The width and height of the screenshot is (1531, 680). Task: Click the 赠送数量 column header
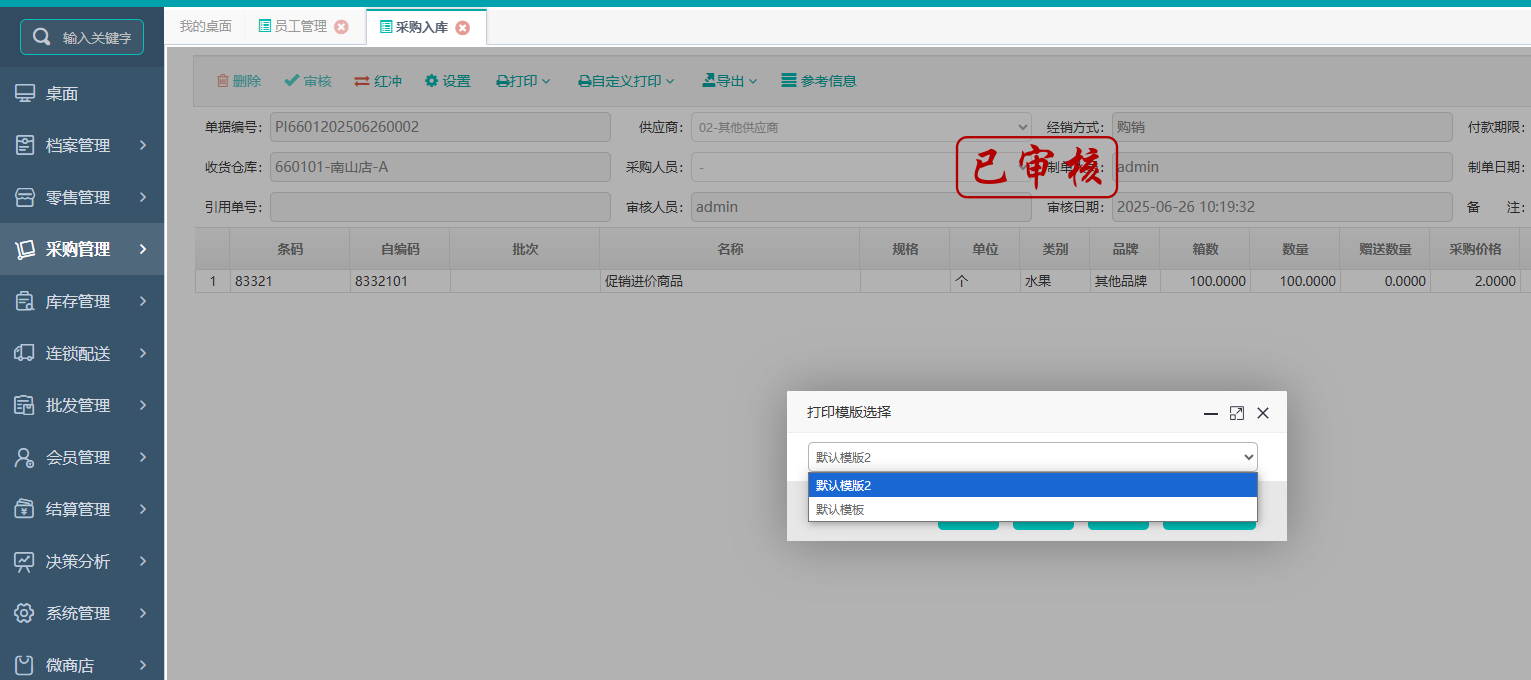coord(1385,249)
